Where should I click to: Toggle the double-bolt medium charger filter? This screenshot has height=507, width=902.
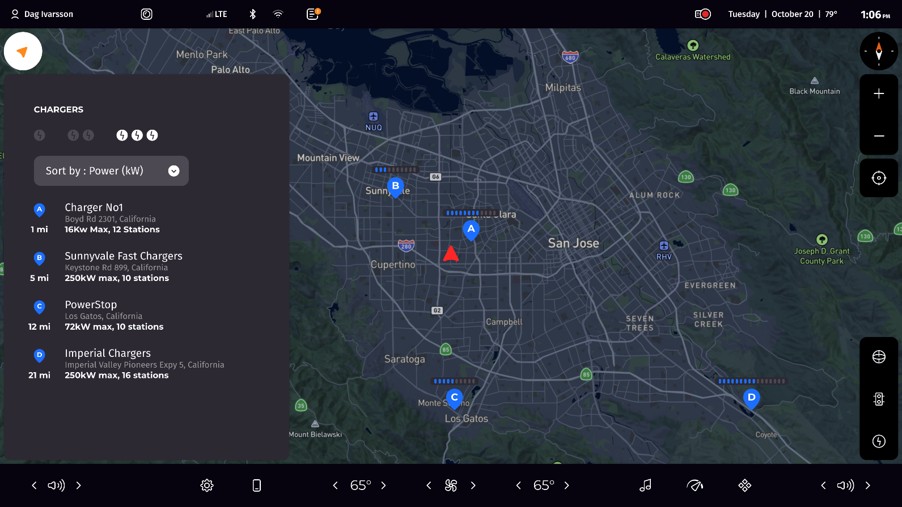click(x=80, y=135)
